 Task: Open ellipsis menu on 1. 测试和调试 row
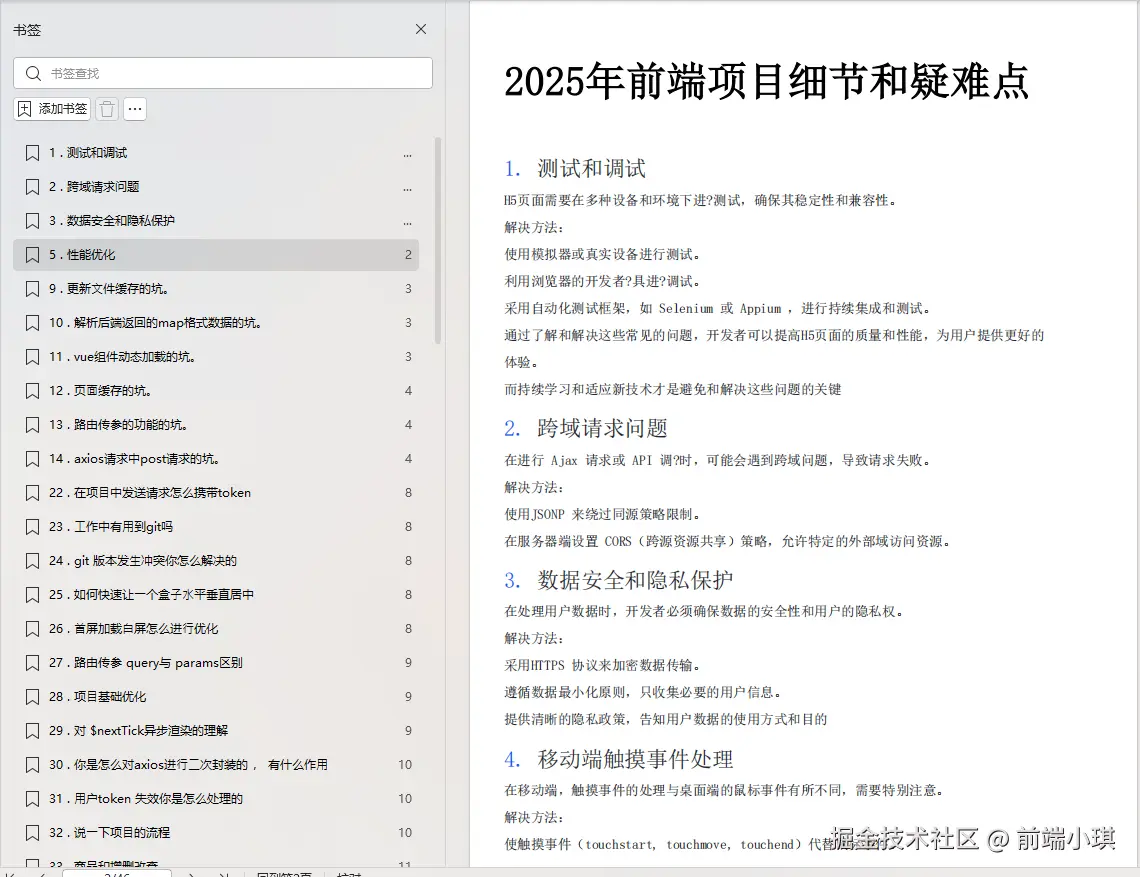[x=408, y=155]
